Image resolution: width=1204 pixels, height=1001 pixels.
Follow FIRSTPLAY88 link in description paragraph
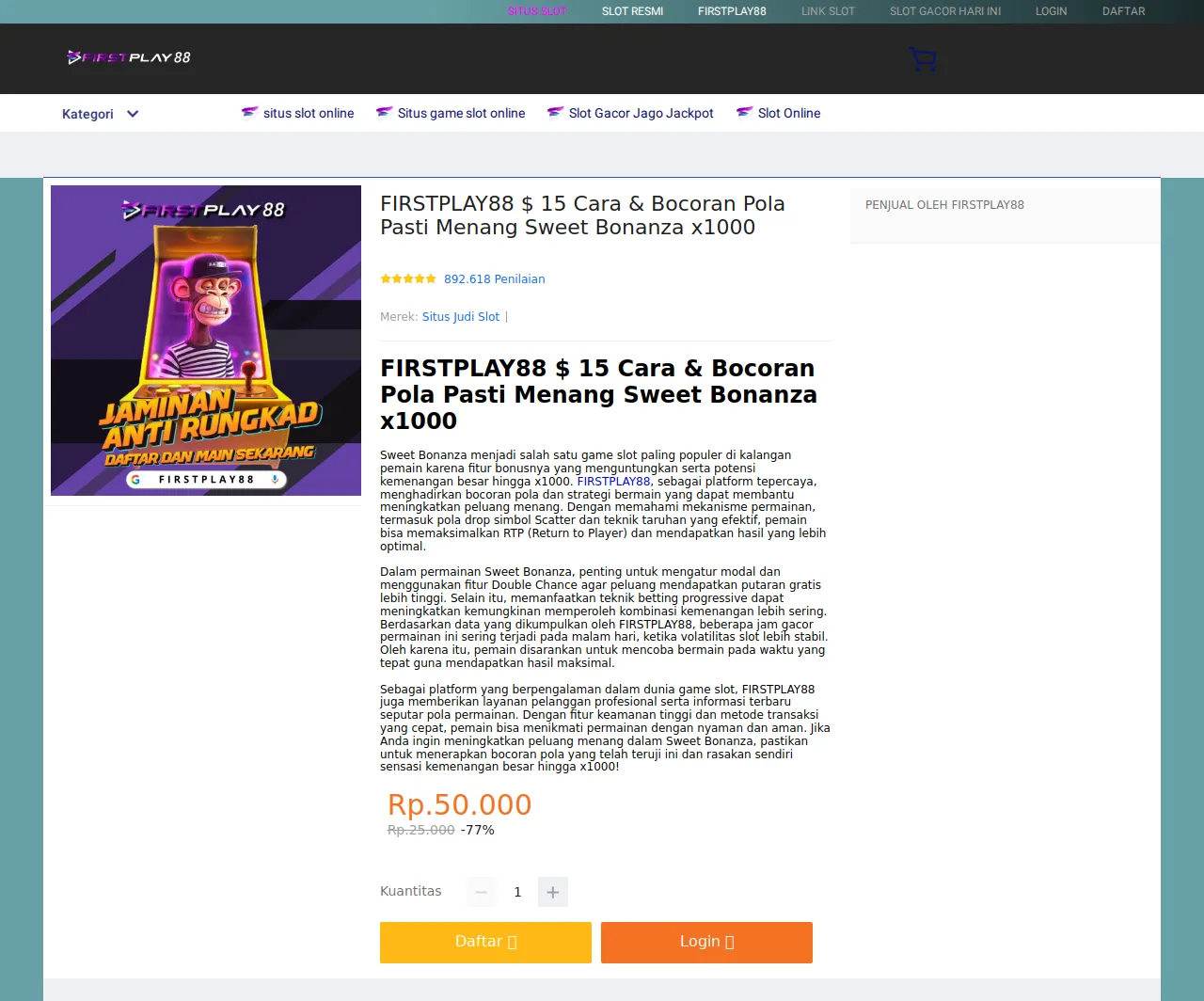613,481
